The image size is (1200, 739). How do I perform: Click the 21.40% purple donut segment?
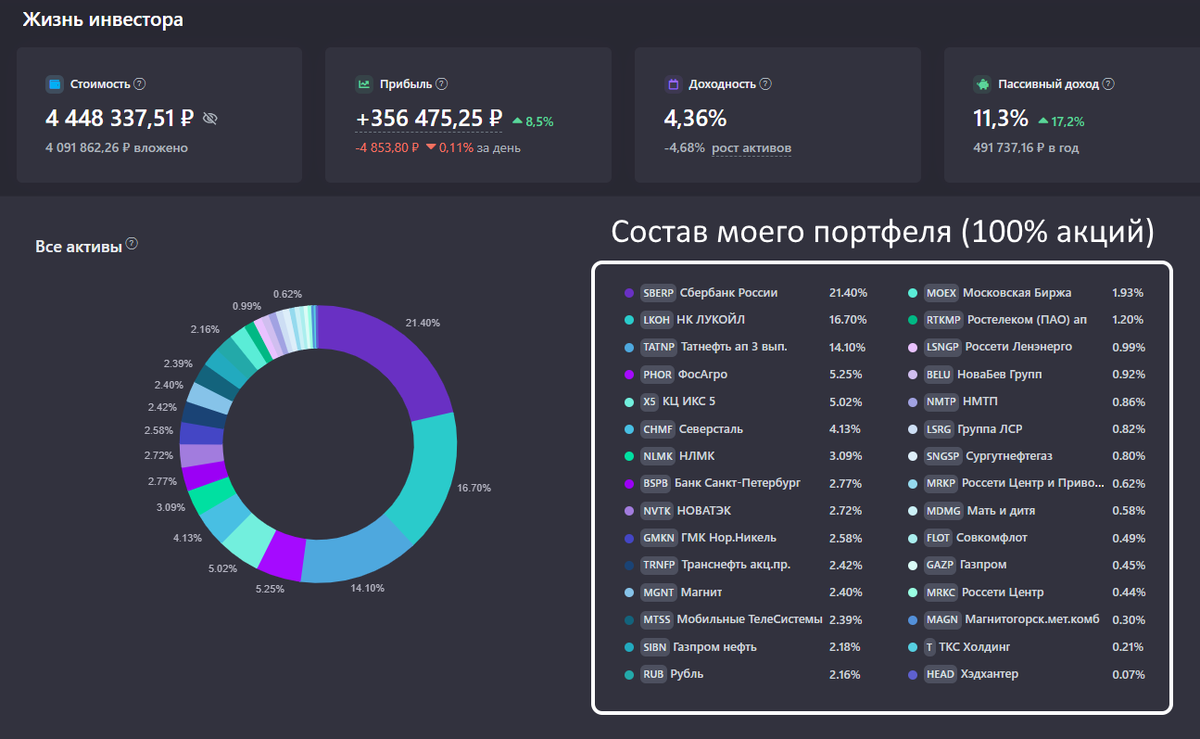pos(392,358)
